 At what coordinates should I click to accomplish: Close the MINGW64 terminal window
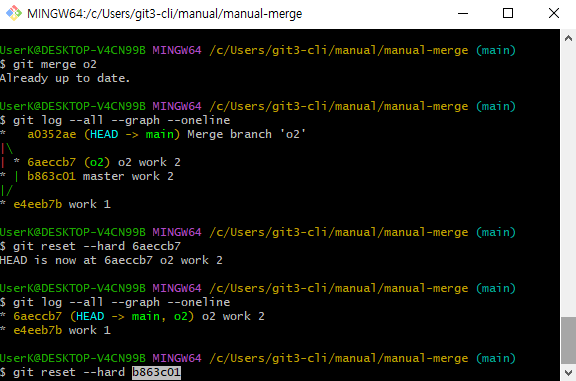click(x=554, y=14)
